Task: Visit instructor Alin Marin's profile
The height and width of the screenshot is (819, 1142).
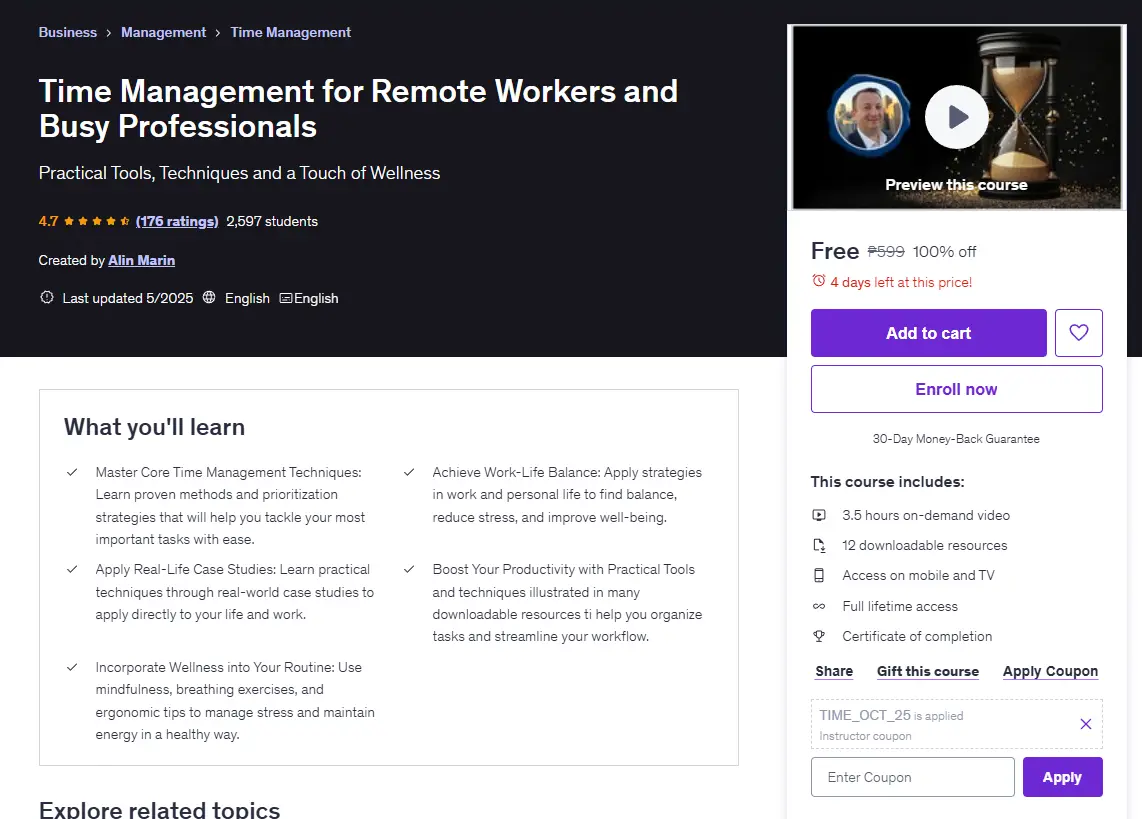Action: (141, 261)
